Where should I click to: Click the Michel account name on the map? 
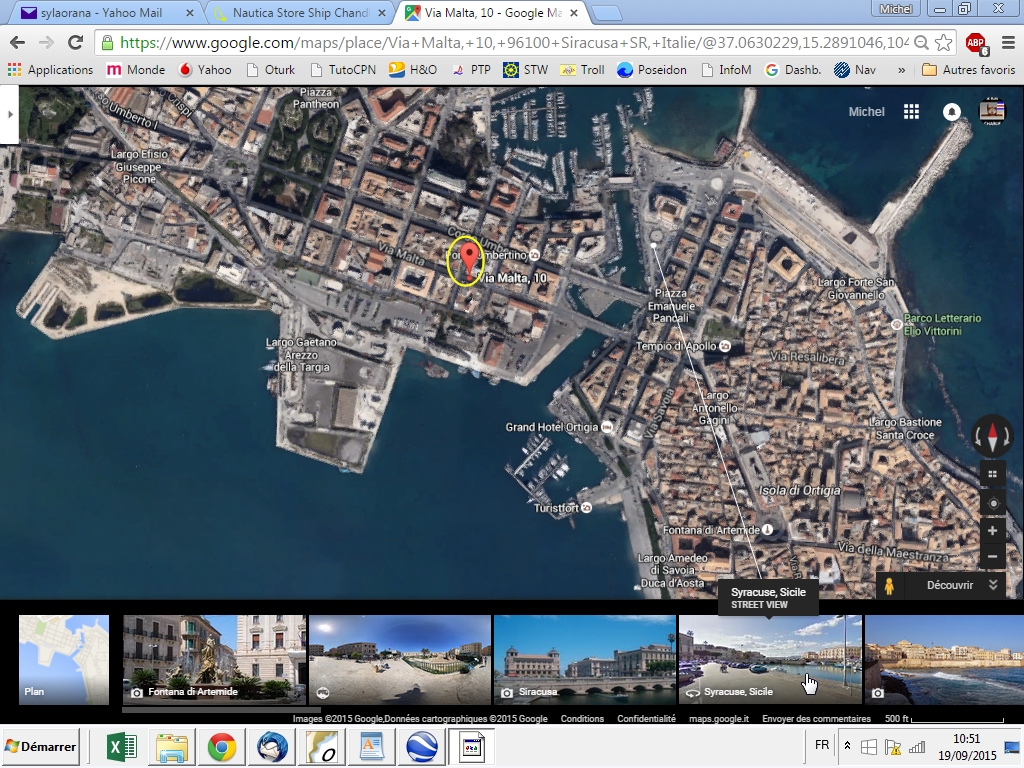click(x=866, y=112)
